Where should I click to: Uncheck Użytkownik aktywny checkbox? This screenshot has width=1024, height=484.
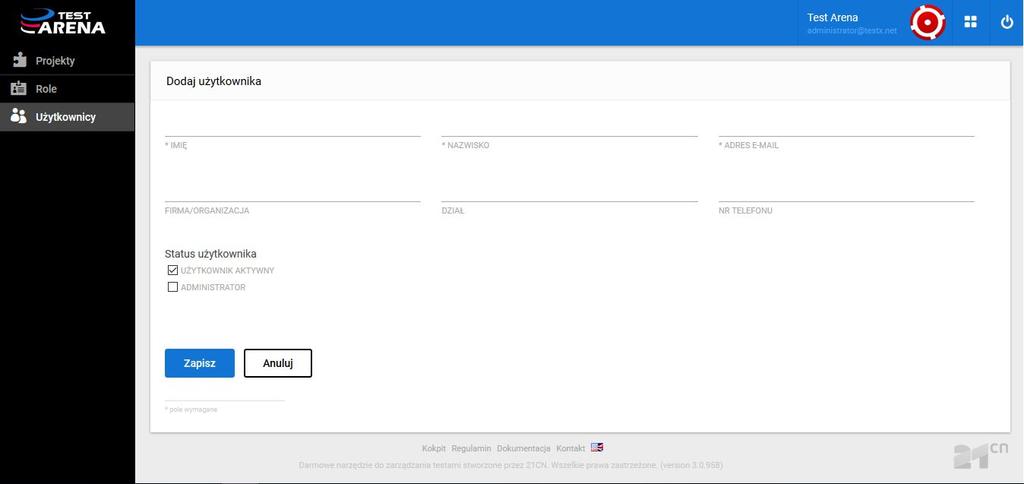click(x=173, y=270)
